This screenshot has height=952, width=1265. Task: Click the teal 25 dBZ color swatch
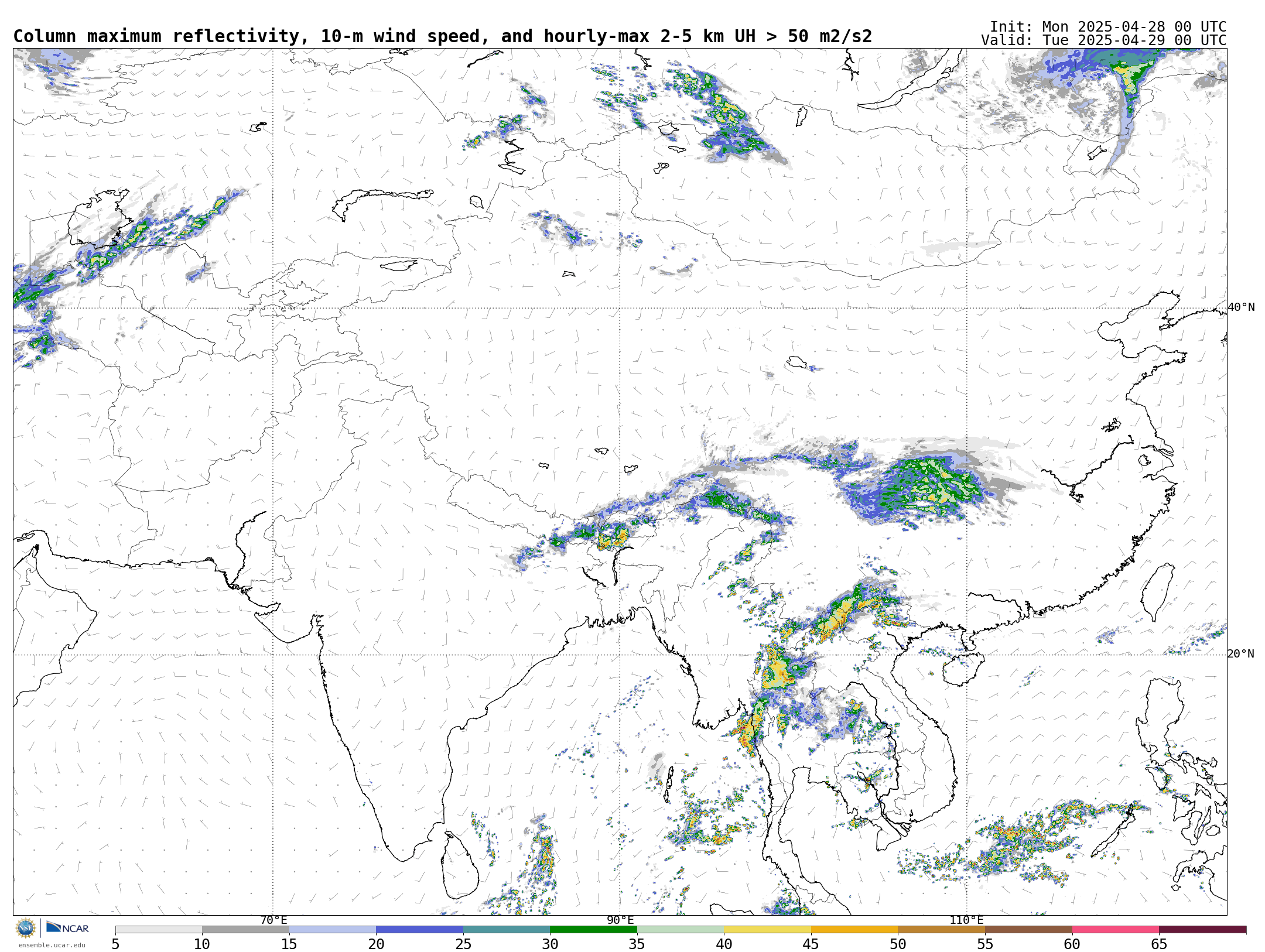(507, 930)
